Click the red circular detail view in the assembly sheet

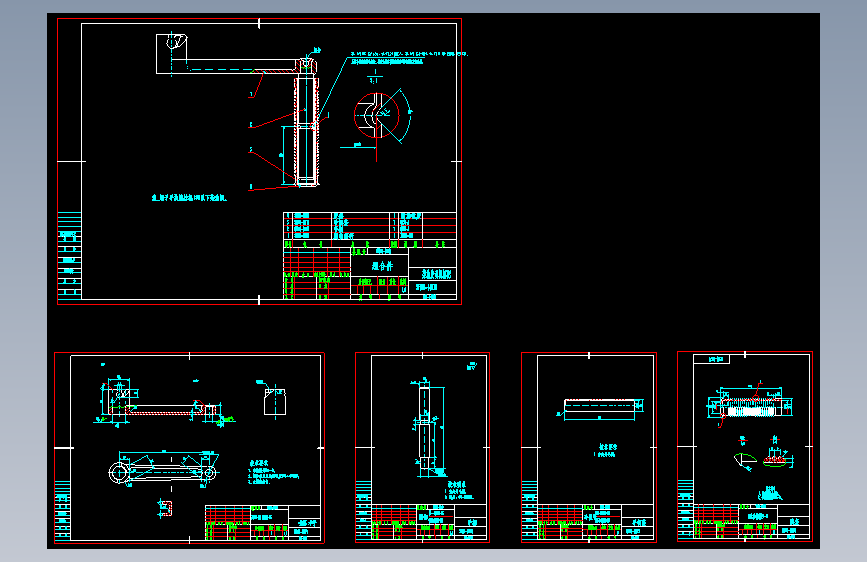pos(376,115)
